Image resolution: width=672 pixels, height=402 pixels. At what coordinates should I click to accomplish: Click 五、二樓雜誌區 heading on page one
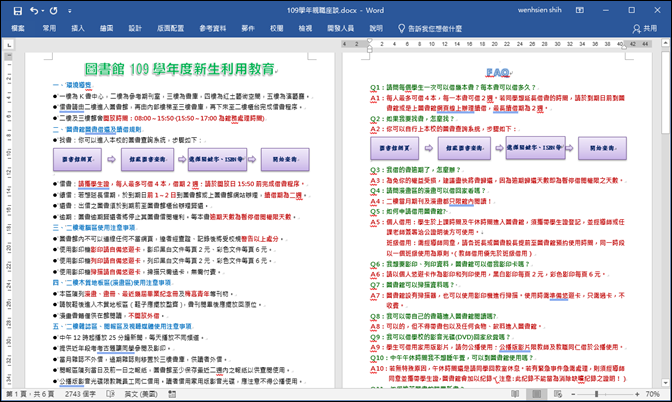pyautogui.click(x=122, y=326)
